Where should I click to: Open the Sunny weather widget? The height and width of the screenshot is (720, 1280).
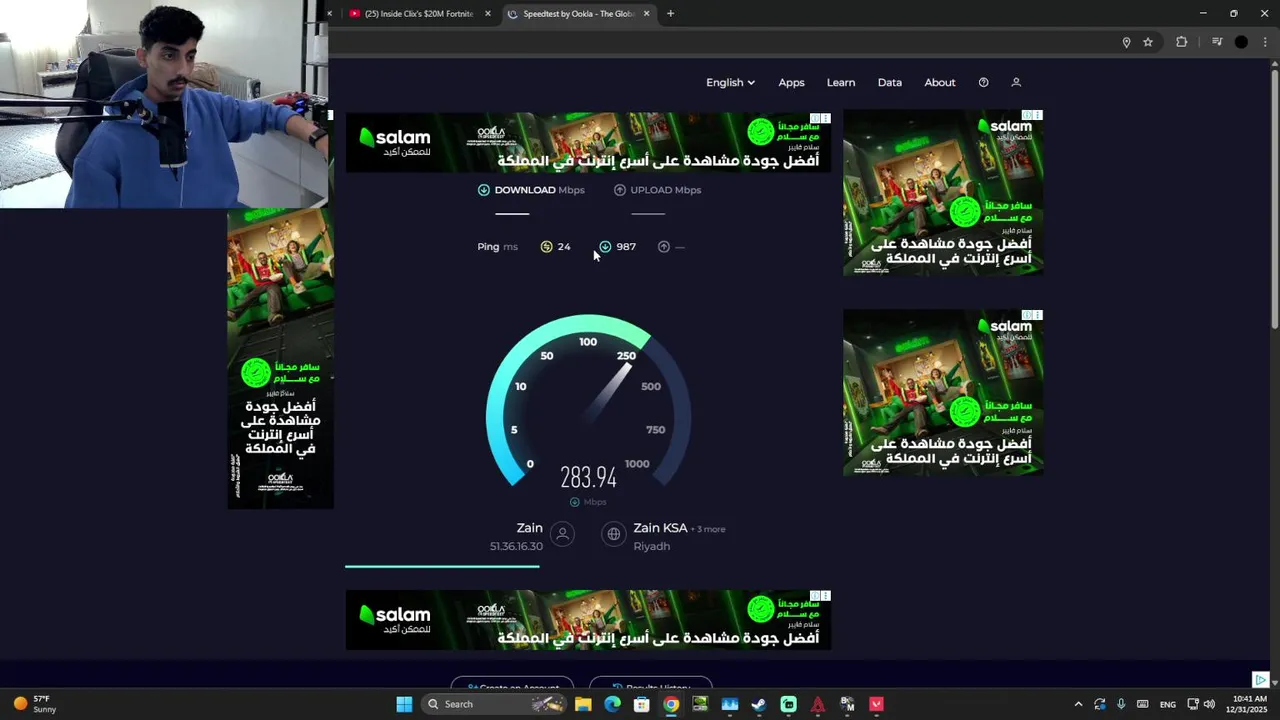35,704
